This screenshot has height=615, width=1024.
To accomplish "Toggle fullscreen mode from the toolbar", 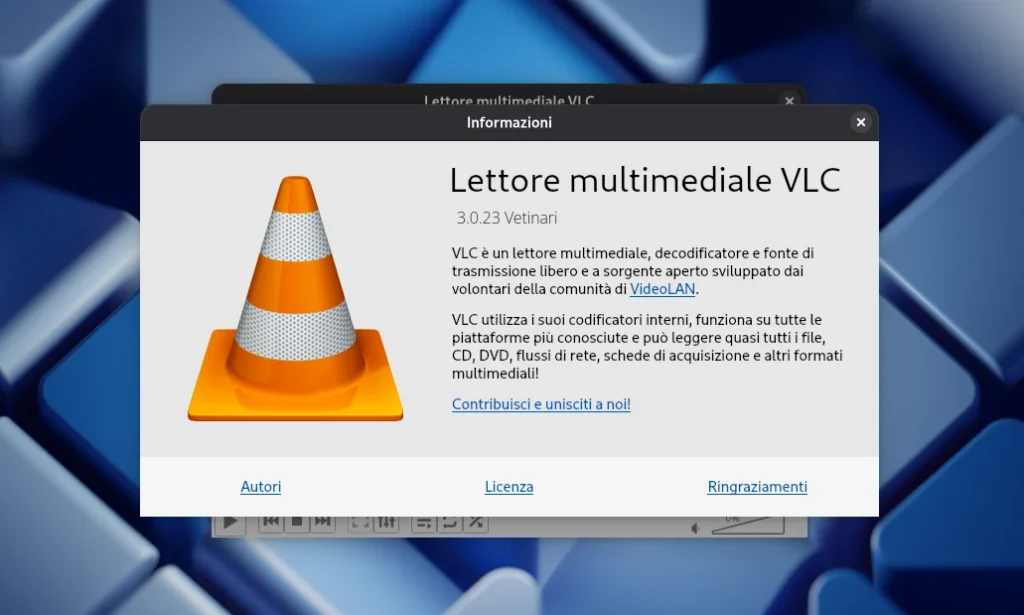I will [x=358, y=521].
